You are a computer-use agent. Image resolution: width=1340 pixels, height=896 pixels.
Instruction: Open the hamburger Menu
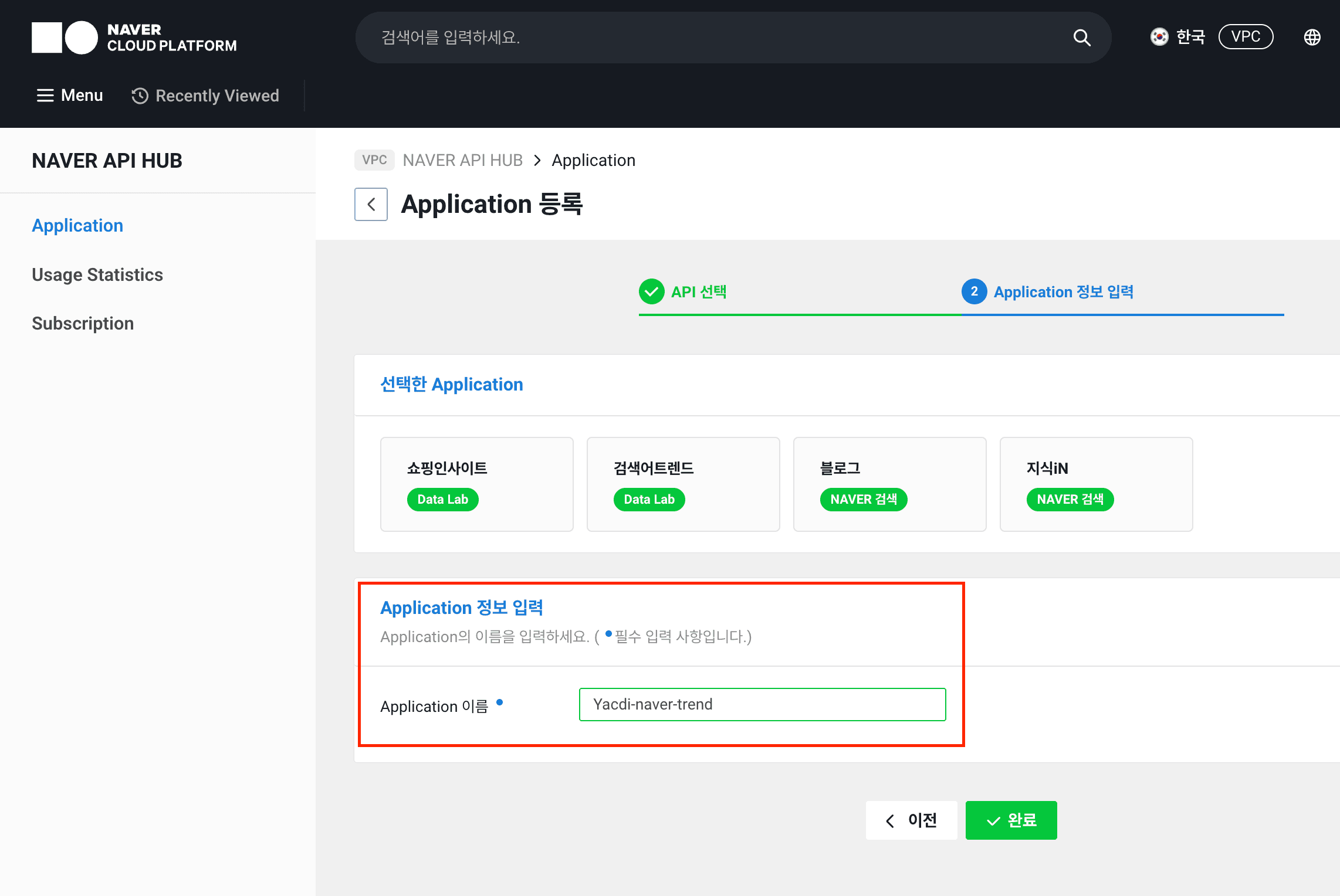tap(70, 96)
